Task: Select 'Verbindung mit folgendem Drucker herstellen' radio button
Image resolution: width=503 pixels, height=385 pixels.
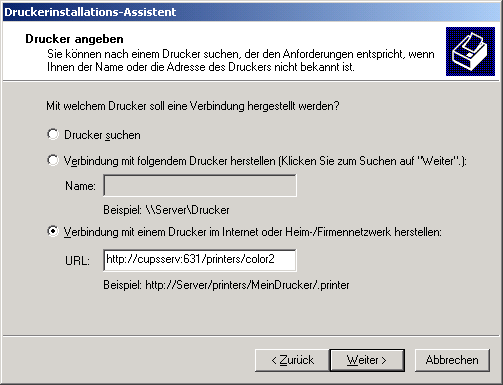Action: 53,160
